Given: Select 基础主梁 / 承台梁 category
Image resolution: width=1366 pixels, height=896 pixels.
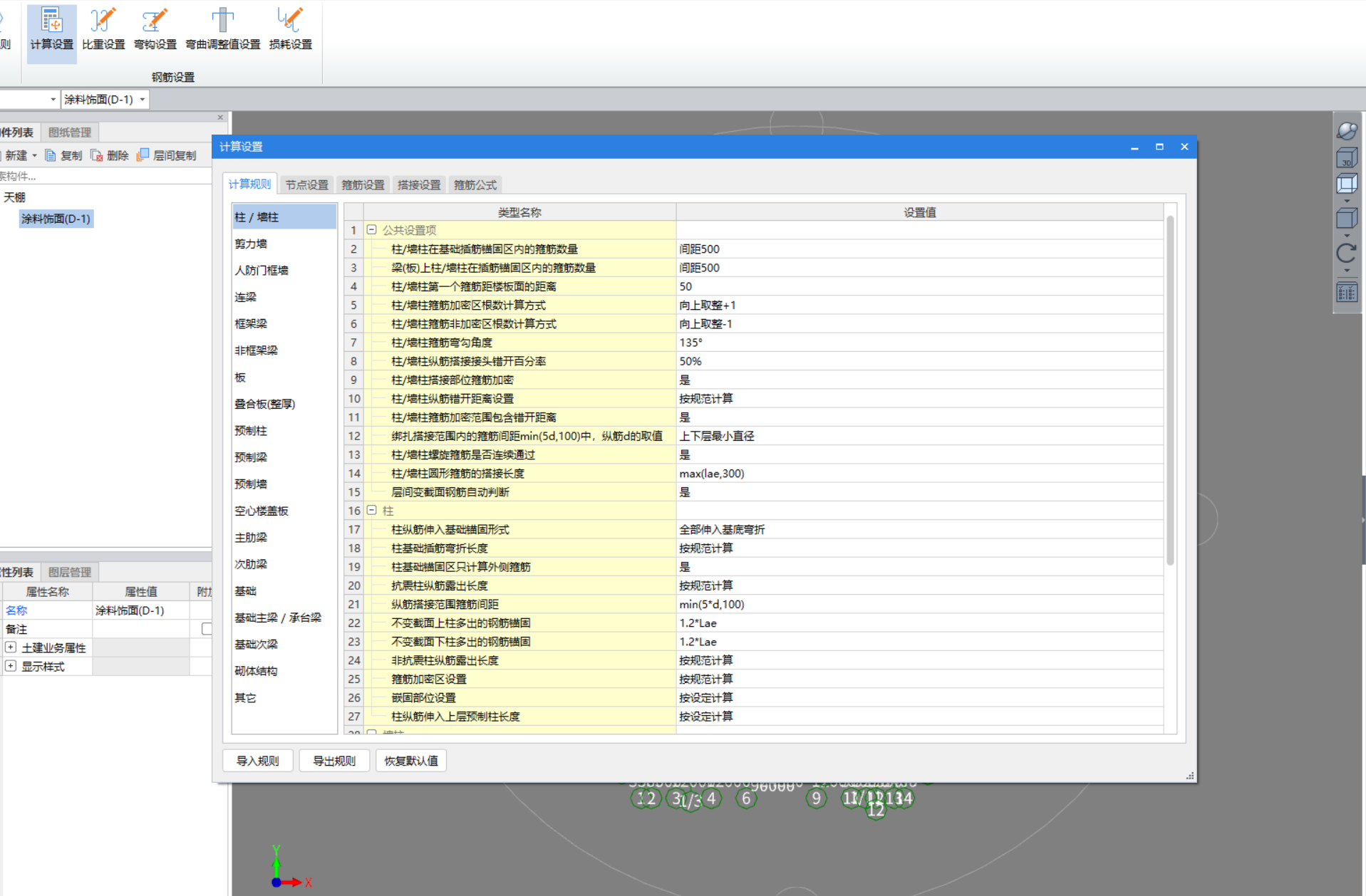Looking at the screenshot, I should click(284, 618).
